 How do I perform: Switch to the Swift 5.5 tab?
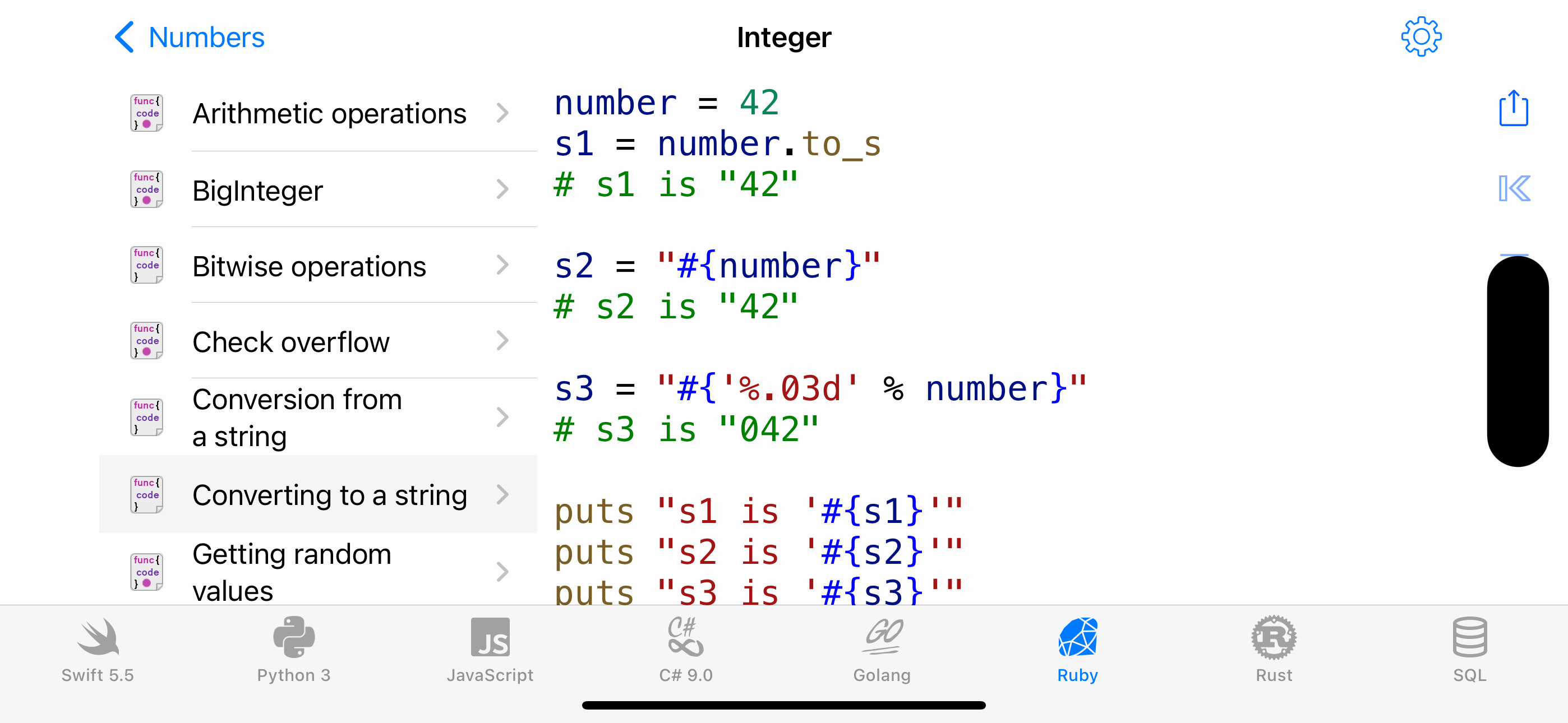click(x=98, y=650)
